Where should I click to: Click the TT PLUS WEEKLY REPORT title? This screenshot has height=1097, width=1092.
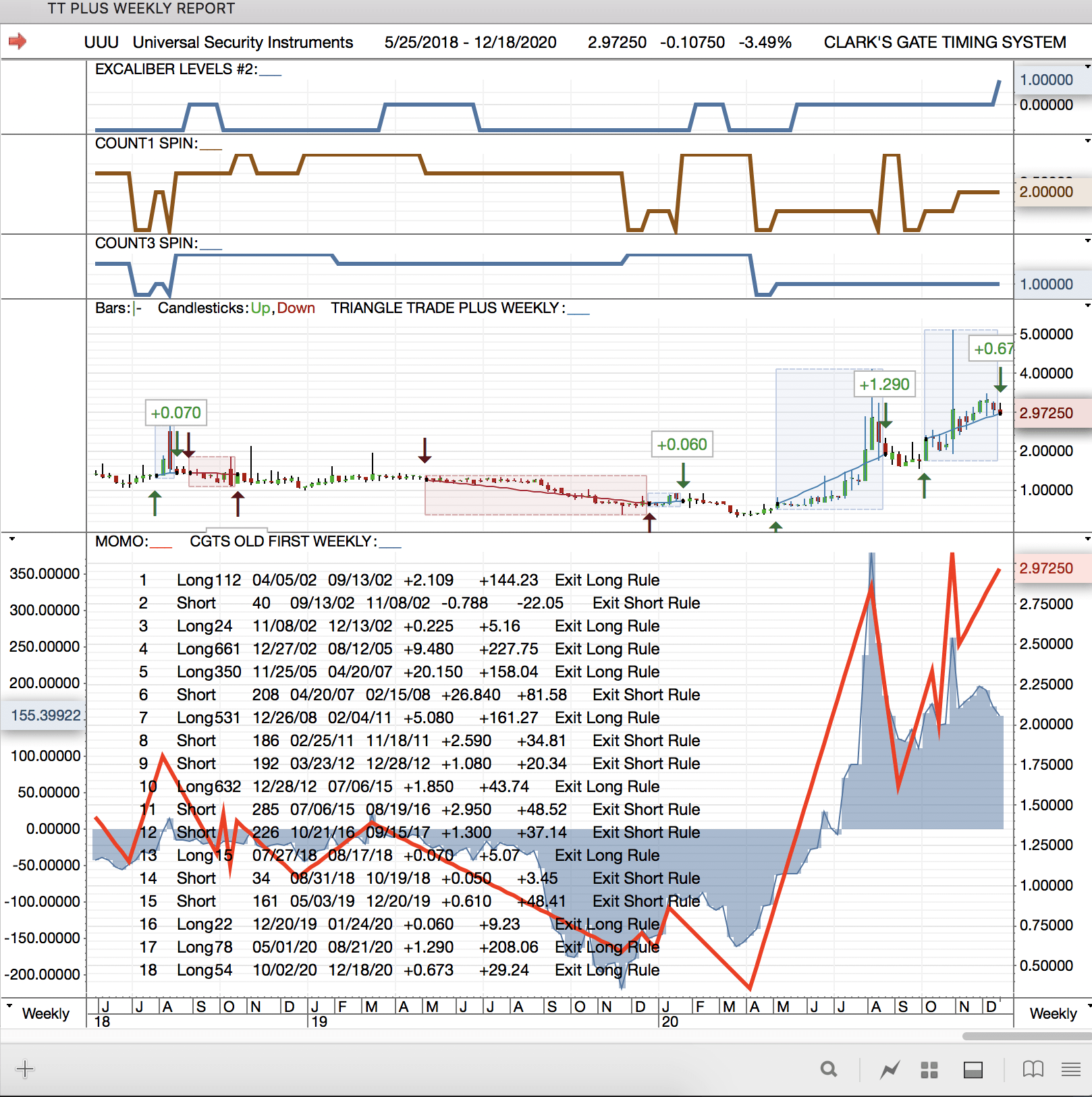click(x=141, y=9)
